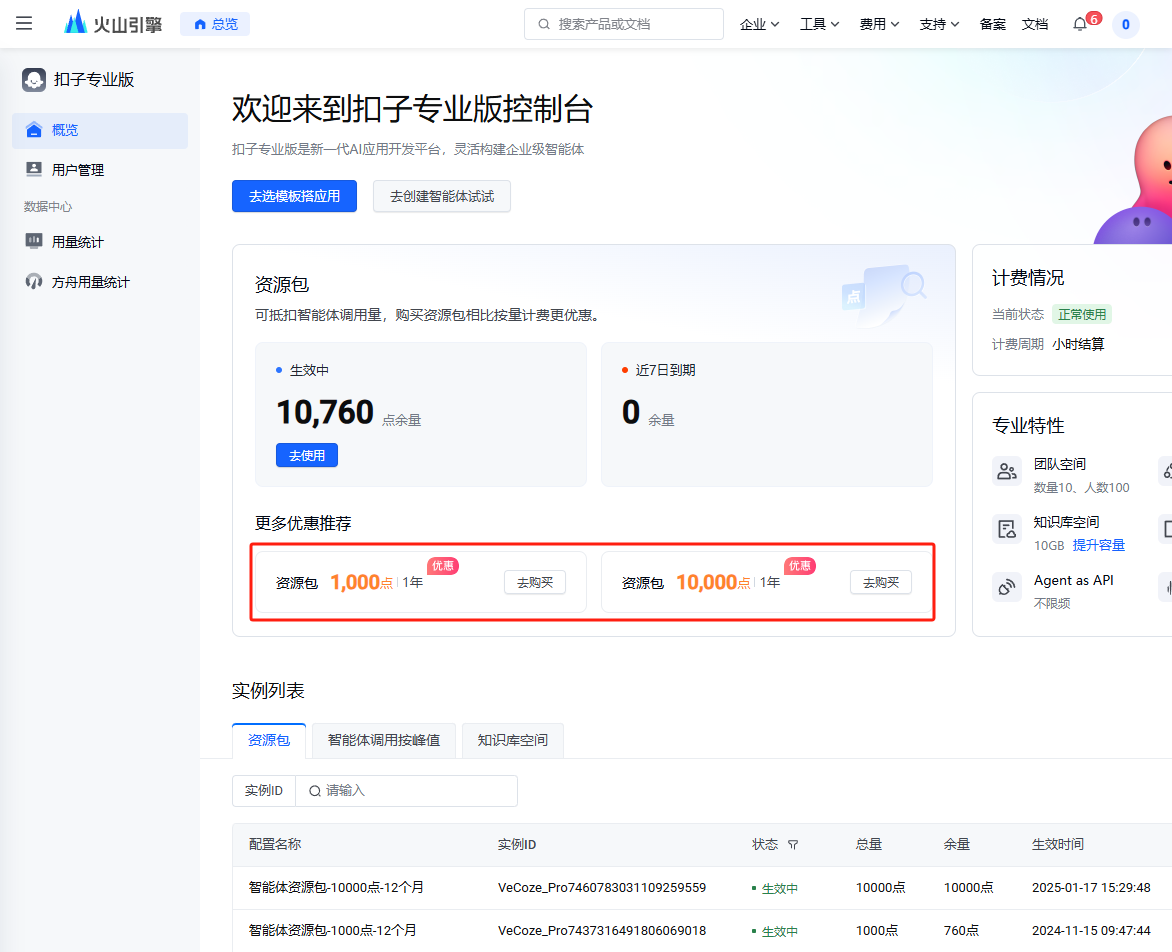Screen dimensions: 1172x952
Task: Switch to the 智能体调用按峰值 tab
Action: (383, 740)
